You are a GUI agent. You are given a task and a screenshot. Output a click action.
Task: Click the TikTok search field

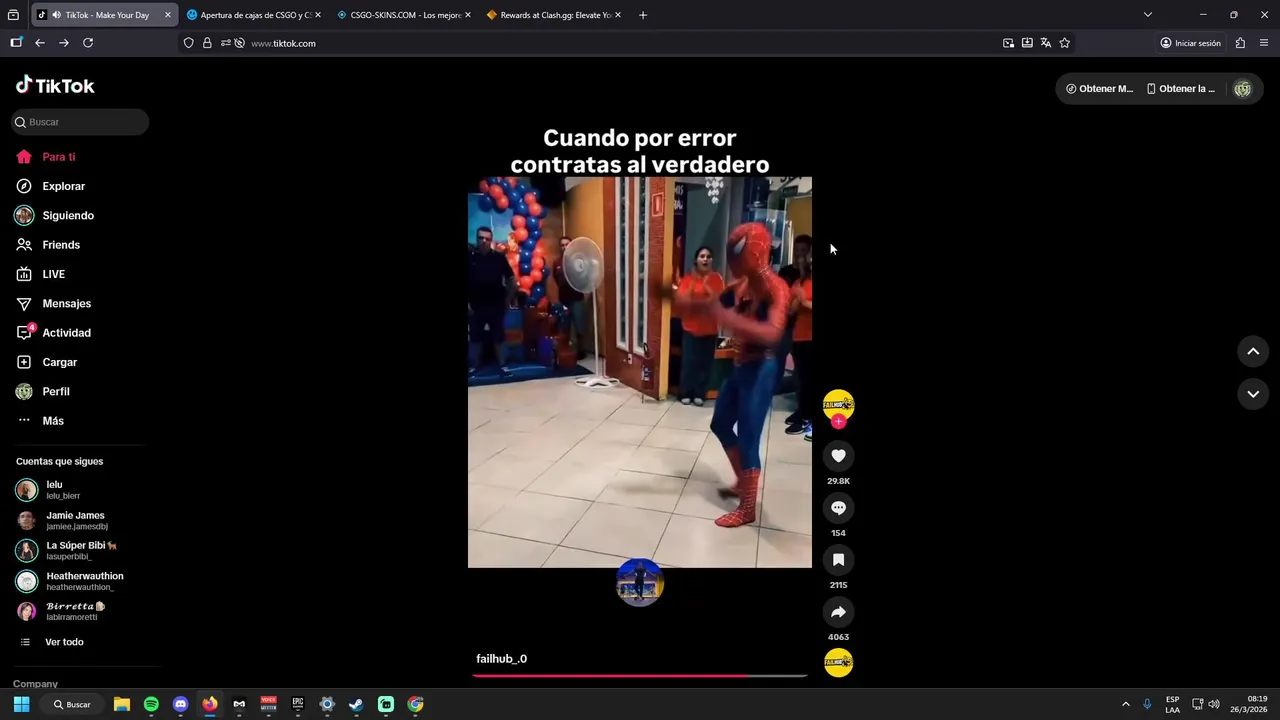point(80,122)
